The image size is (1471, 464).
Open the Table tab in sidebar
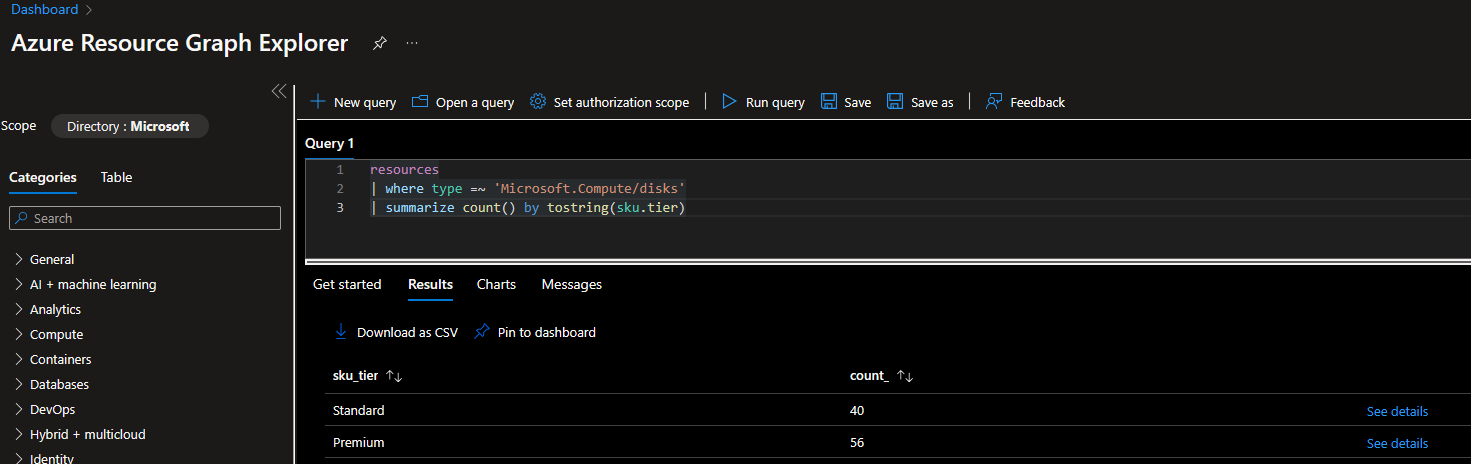[x=116, y=178]
